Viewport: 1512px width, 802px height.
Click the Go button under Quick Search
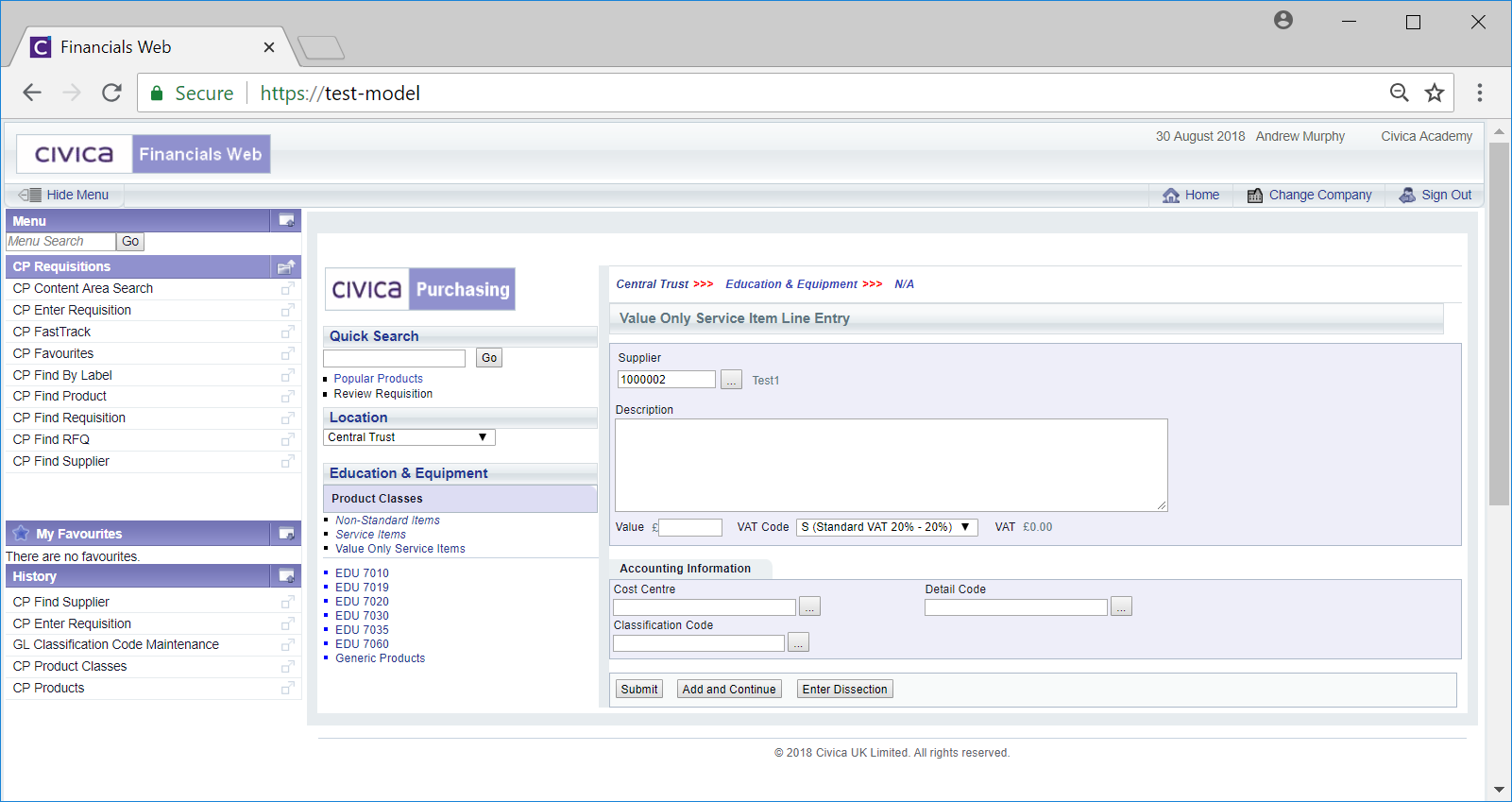click(489, 358)
